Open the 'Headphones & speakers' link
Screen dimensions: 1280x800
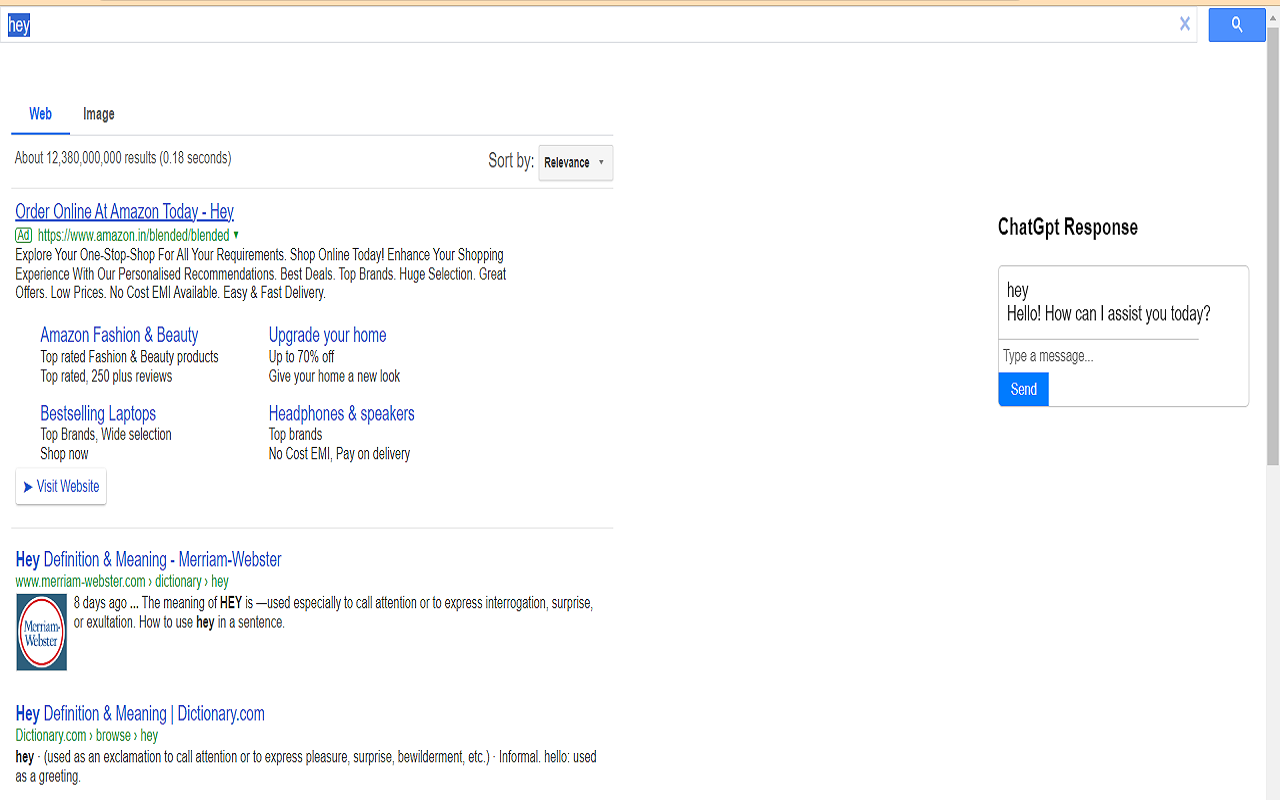coord(341,413)
